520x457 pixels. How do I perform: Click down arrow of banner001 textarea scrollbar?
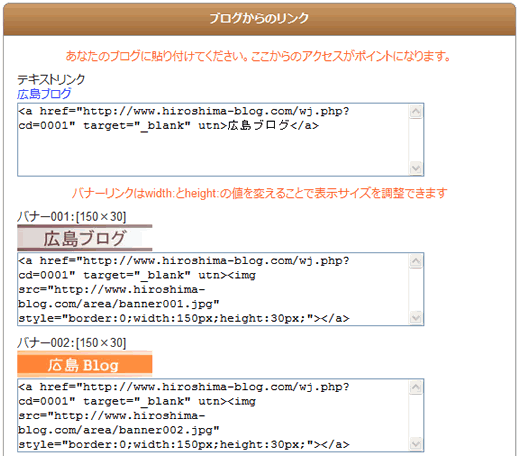(x=416, y=317)
